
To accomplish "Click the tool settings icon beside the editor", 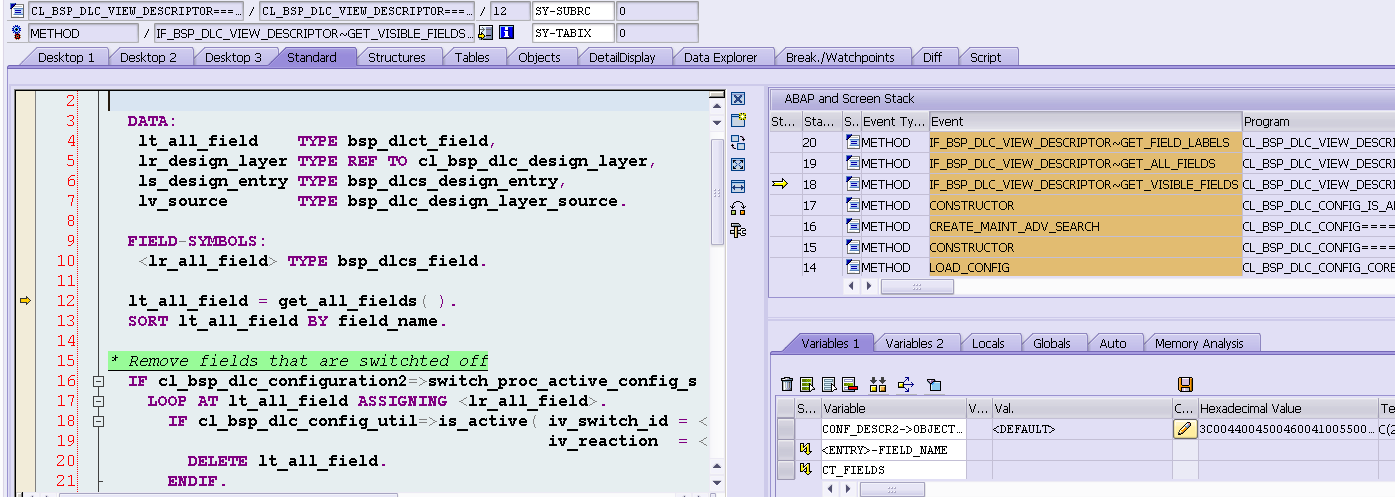I will [738, 230].
